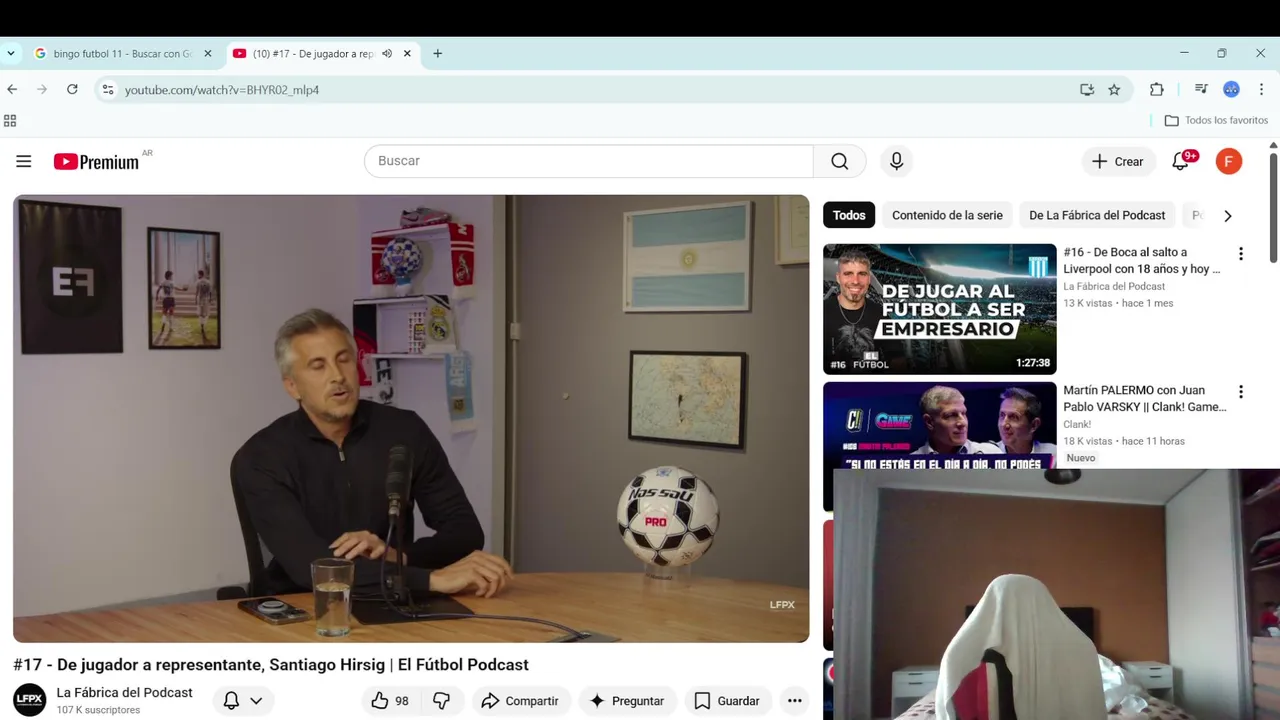Close the bingo futbol 11 tab
The height and width of the screenshot is (720, 1280).
pyautogui.click(x=208, y=54)
